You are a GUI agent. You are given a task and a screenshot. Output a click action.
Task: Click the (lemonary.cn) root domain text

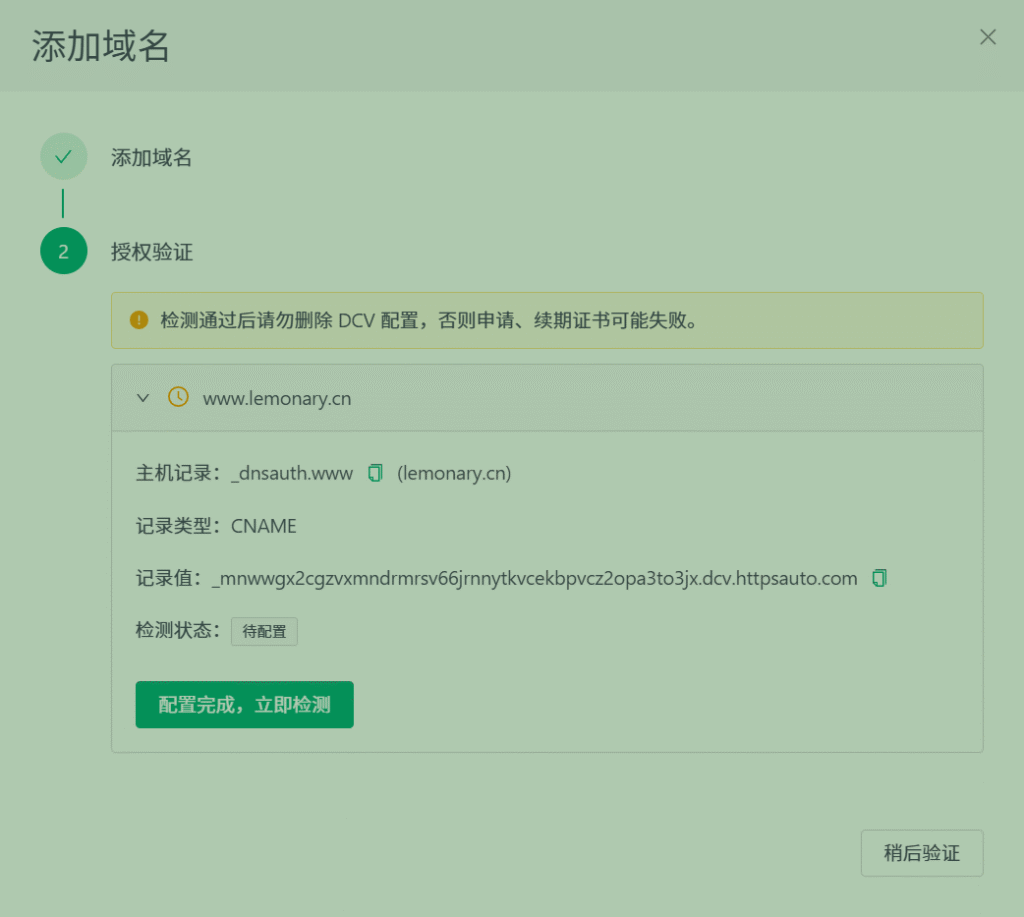pos(454,473)
